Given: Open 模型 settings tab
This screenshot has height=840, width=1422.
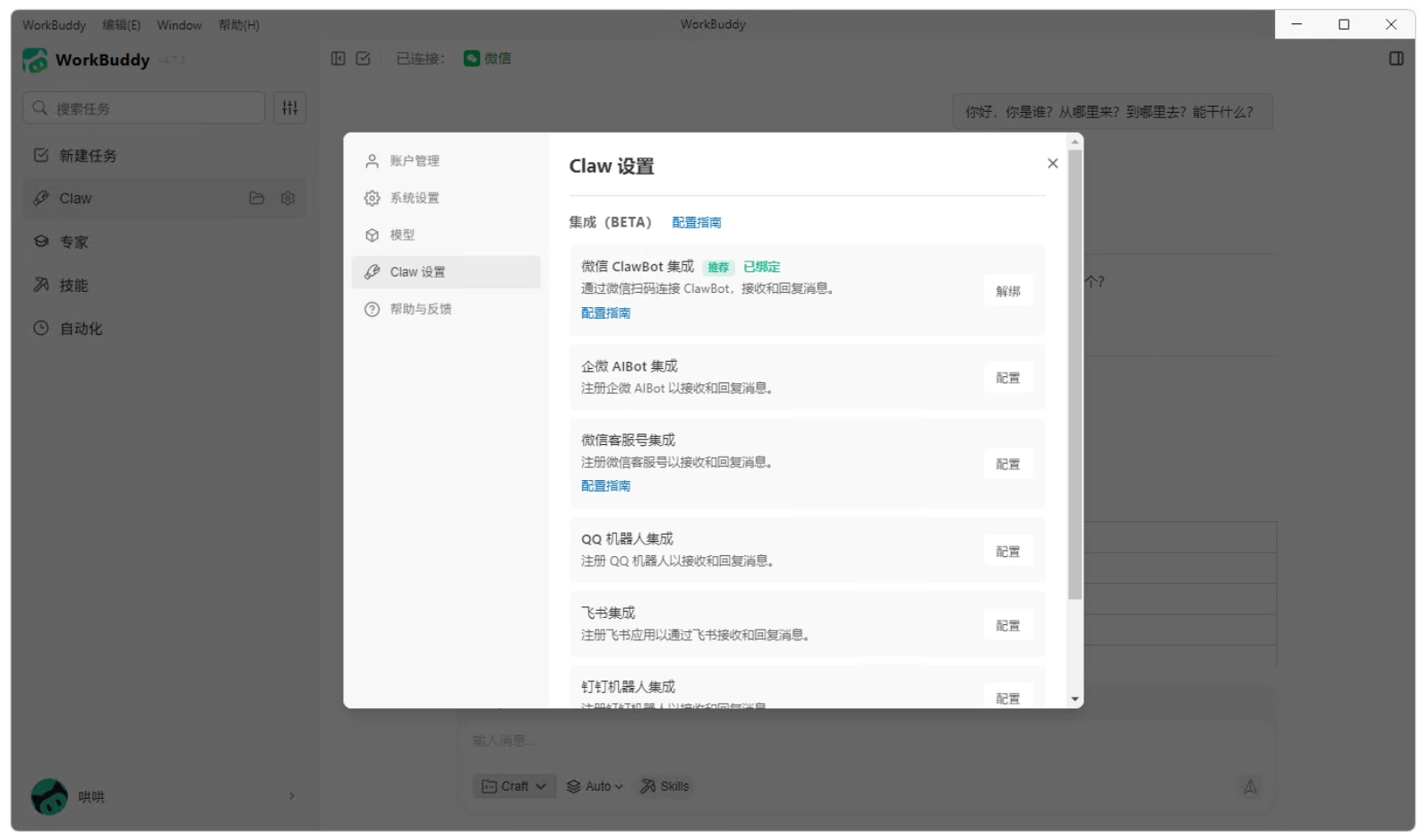Looking at the screenshot, I should (446, 235).
